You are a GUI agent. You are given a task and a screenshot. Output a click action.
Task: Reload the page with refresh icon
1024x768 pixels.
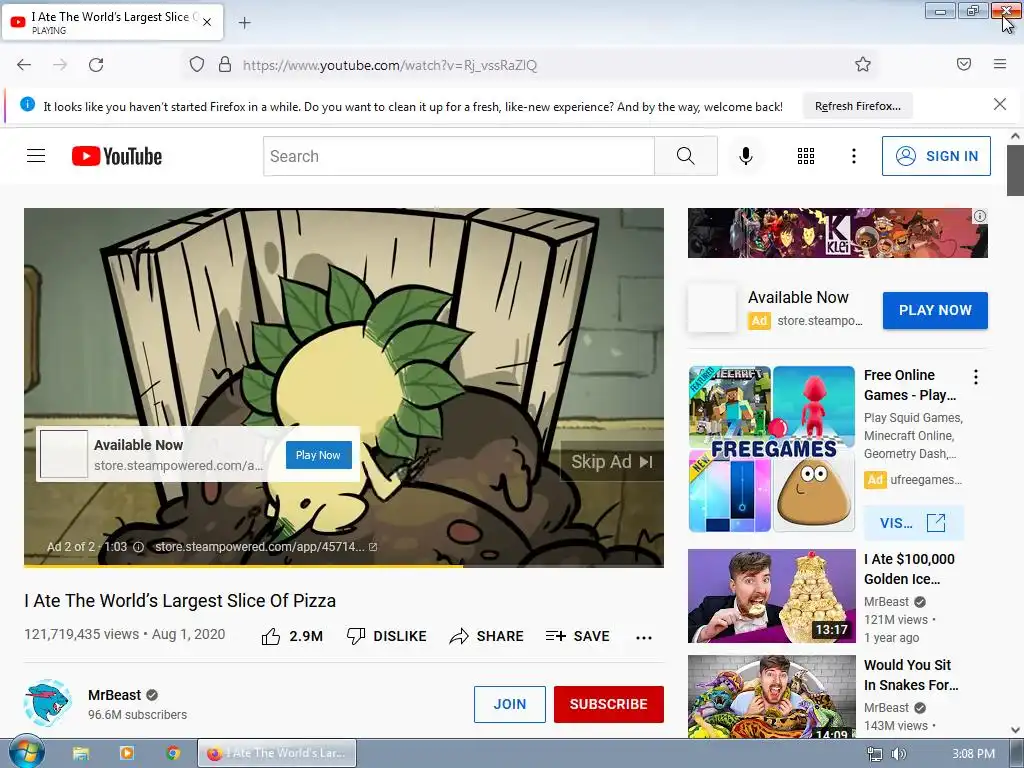tap(96, 65)
